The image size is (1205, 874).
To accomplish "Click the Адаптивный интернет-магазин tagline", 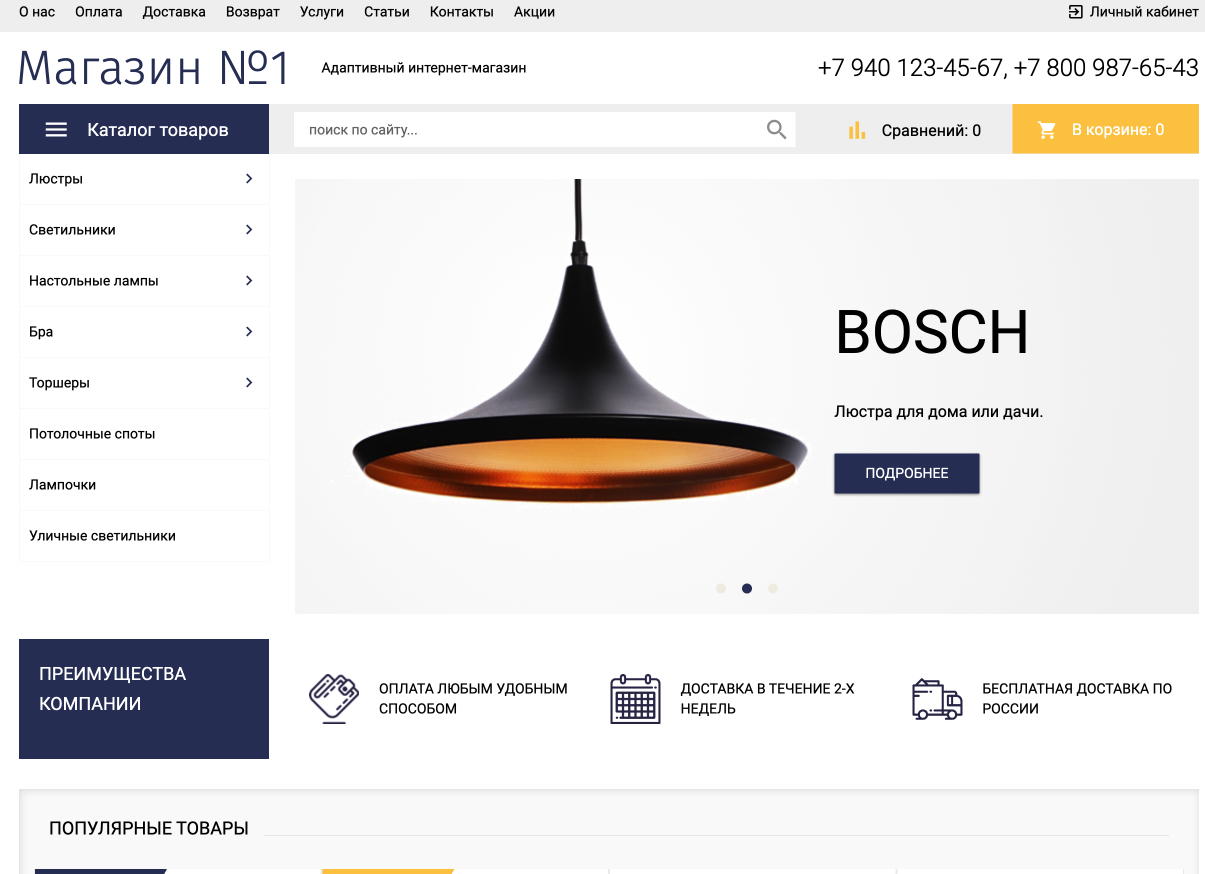I will click(x=424, y=68).
